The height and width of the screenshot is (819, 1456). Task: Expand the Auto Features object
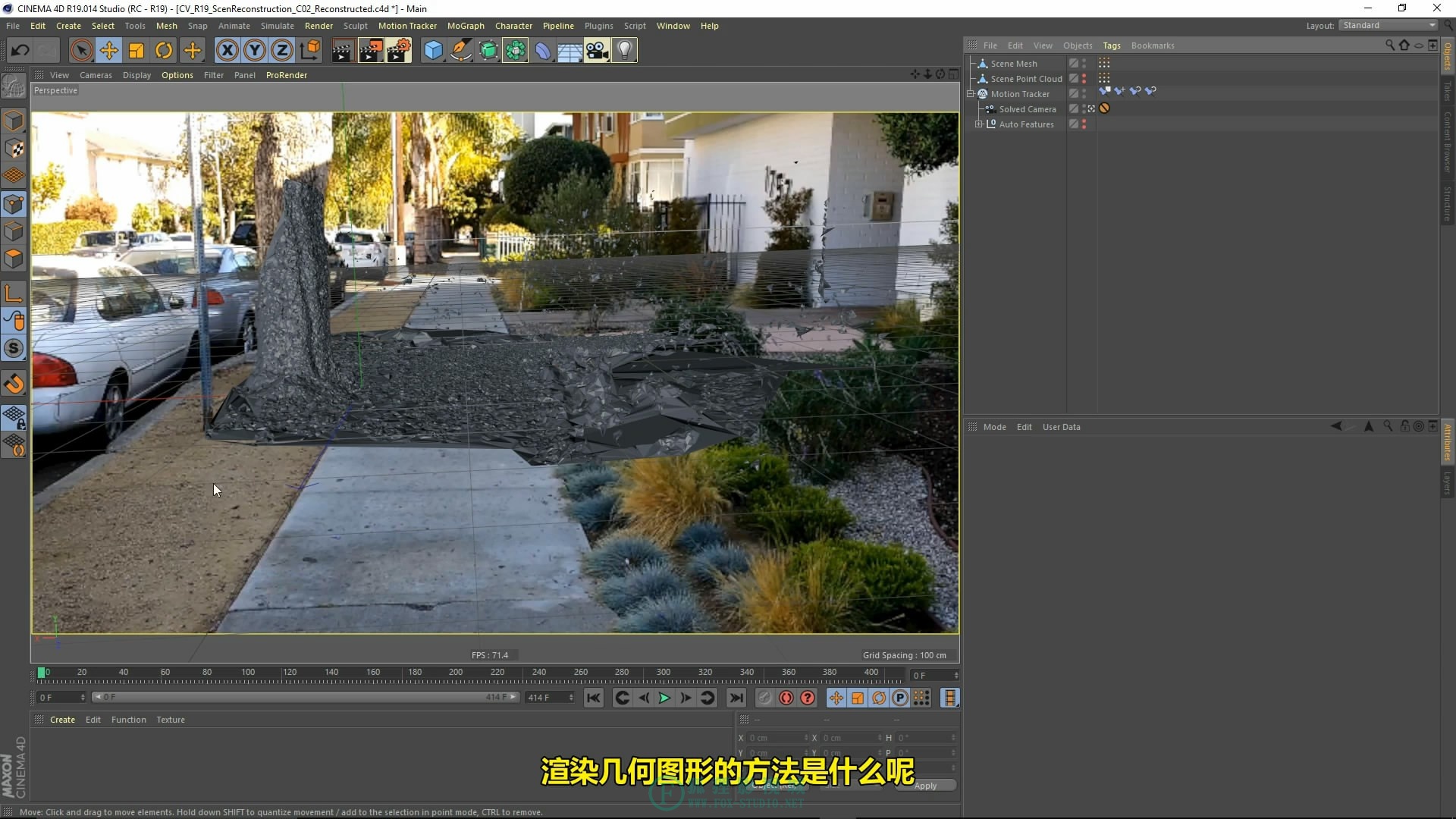pos(979,124)
